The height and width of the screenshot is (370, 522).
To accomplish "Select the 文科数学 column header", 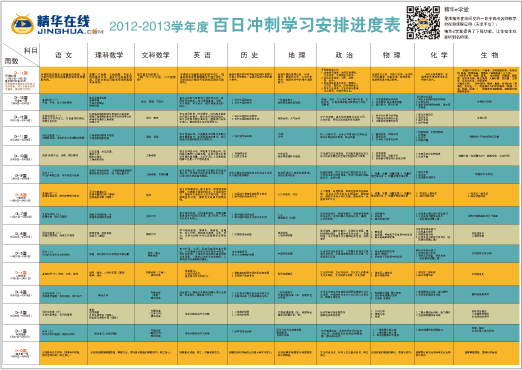I will click(156, 55).
